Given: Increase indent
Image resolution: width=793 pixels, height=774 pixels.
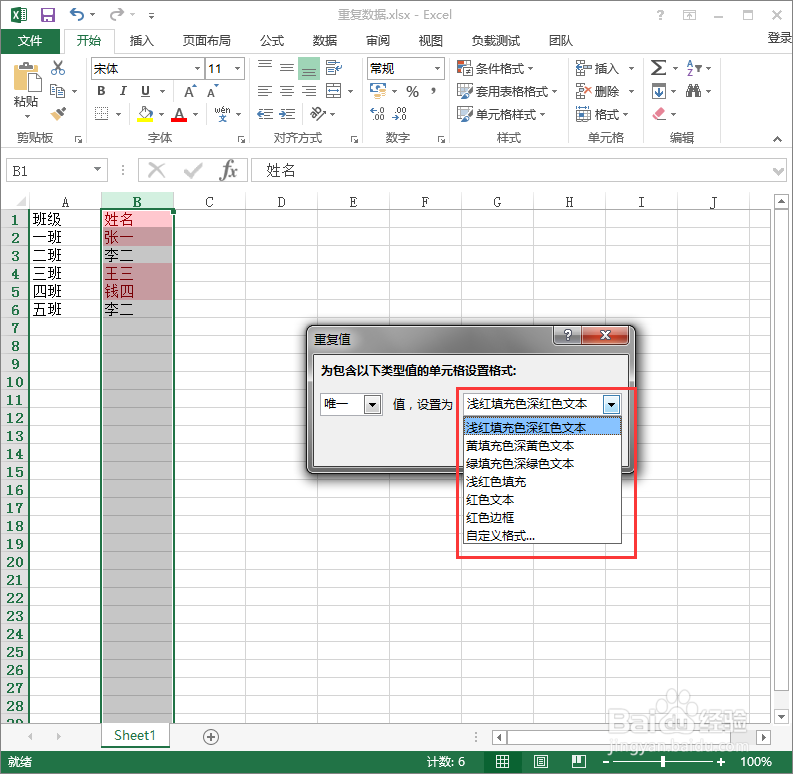Looking at the screenshot, I should click(x=287, y=114).
